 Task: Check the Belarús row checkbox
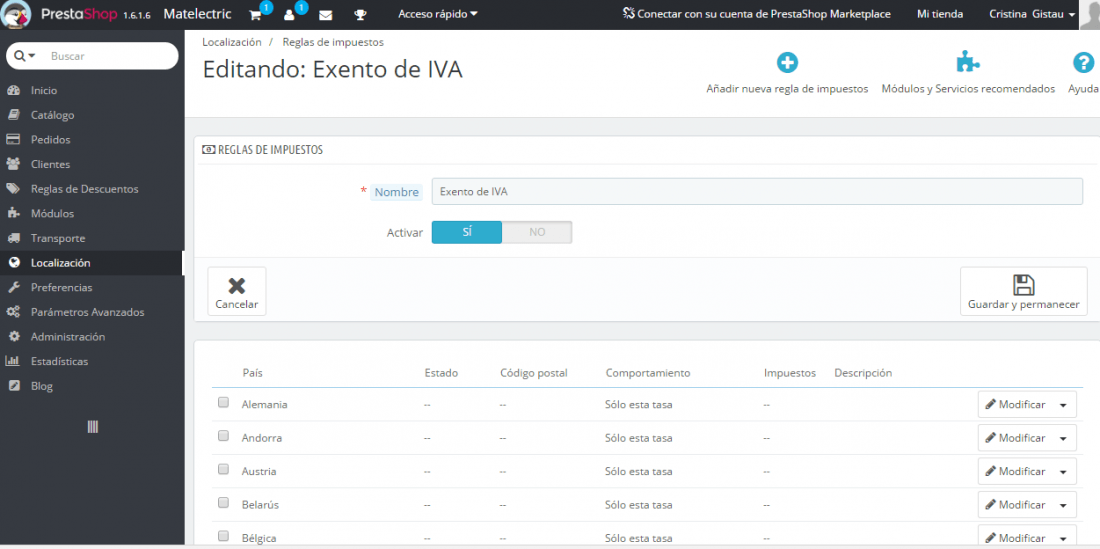(223, 503)
